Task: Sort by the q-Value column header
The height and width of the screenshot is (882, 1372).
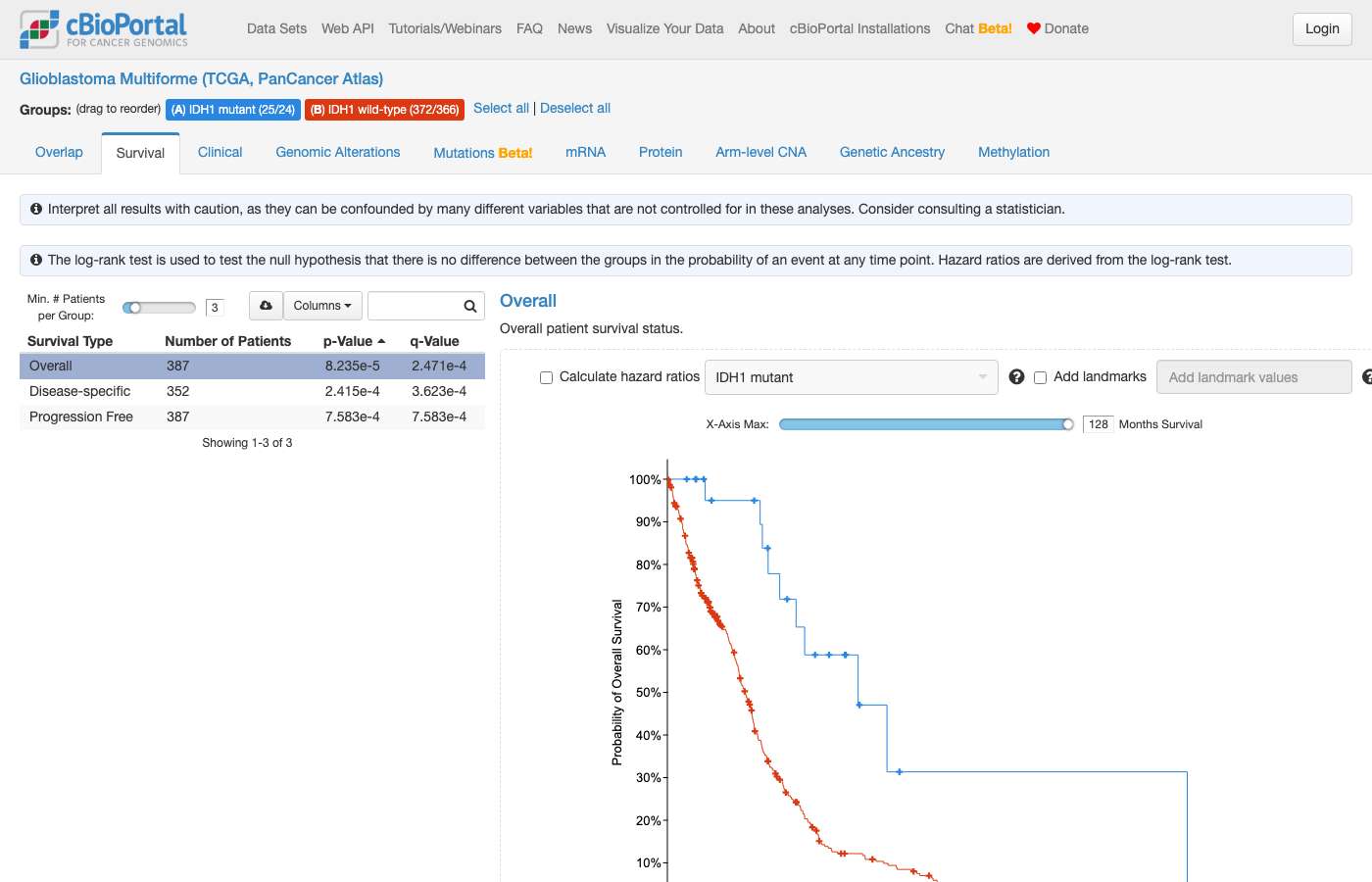Action: pos(434,341)
